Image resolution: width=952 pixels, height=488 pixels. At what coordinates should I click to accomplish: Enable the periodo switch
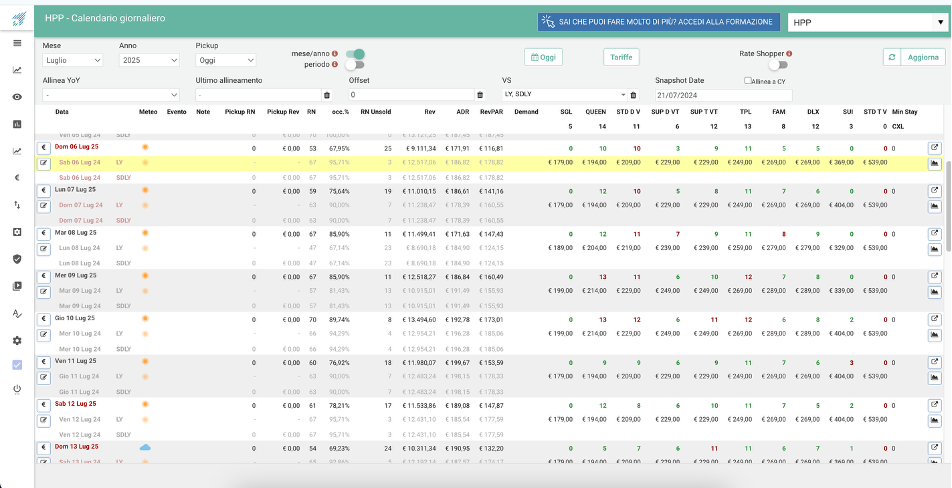354,65
